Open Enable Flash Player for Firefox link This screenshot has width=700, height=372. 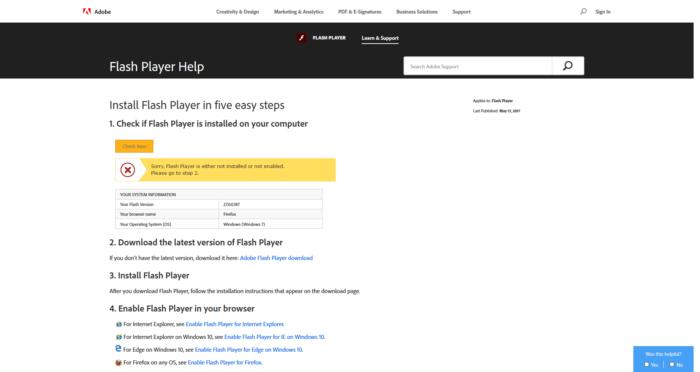225,363
